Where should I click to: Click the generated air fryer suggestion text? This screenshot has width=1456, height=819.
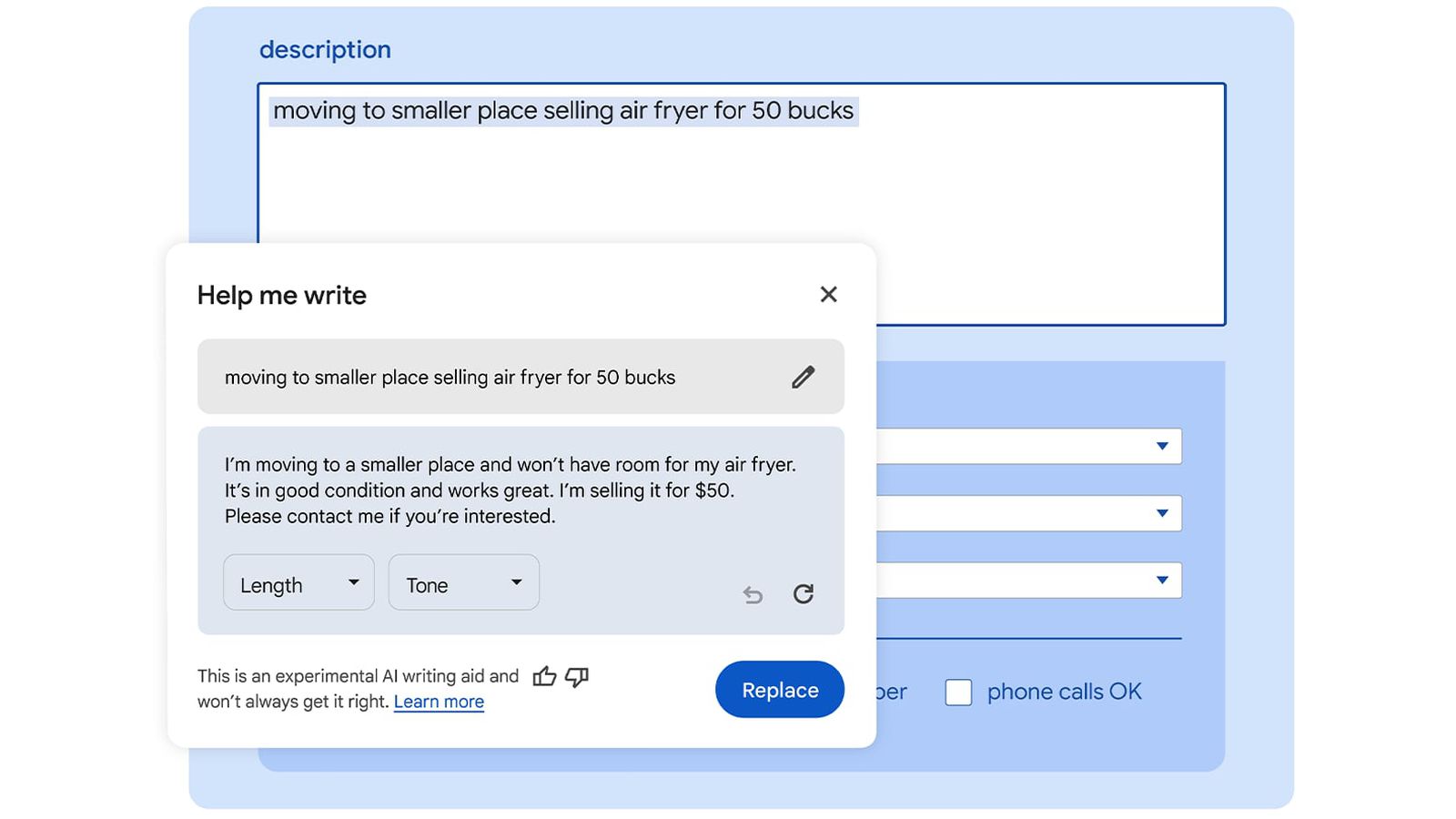[x=510, y=490]
